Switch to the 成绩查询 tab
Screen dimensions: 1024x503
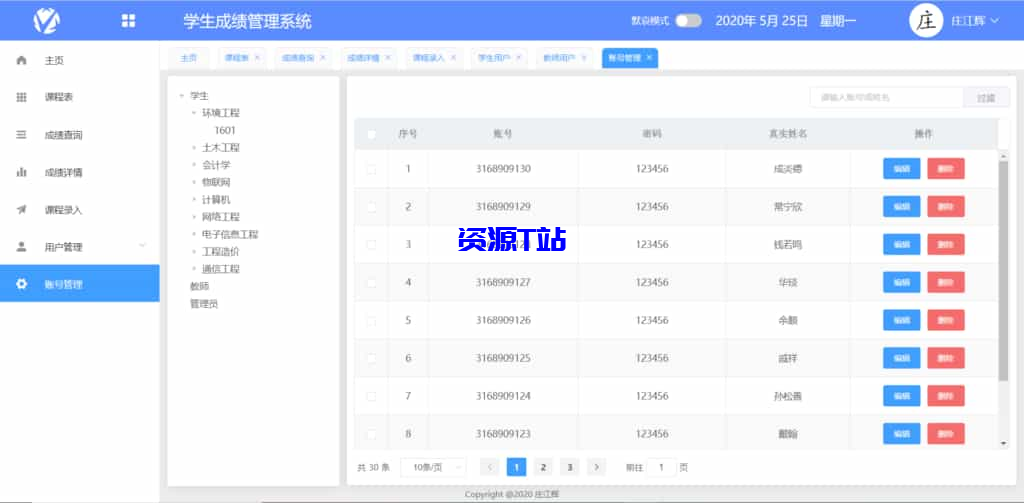(x=298, y=57)
